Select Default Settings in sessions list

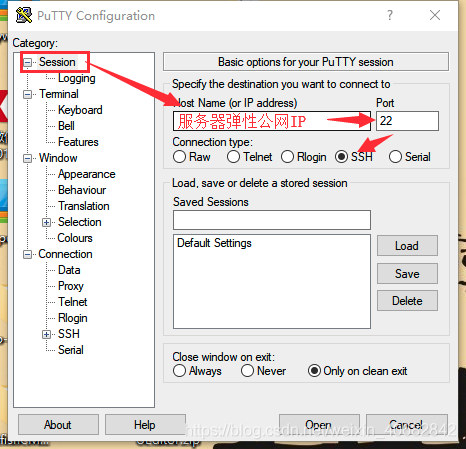click(x=214, y=243)
